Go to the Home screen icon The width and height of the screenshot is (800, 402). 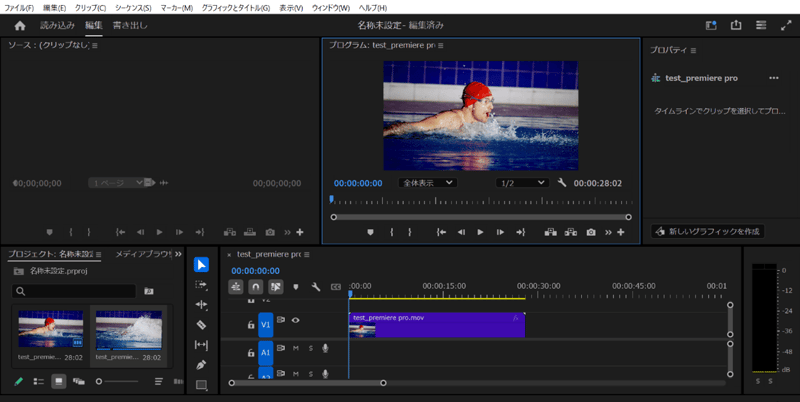click(x=20, y=25)
